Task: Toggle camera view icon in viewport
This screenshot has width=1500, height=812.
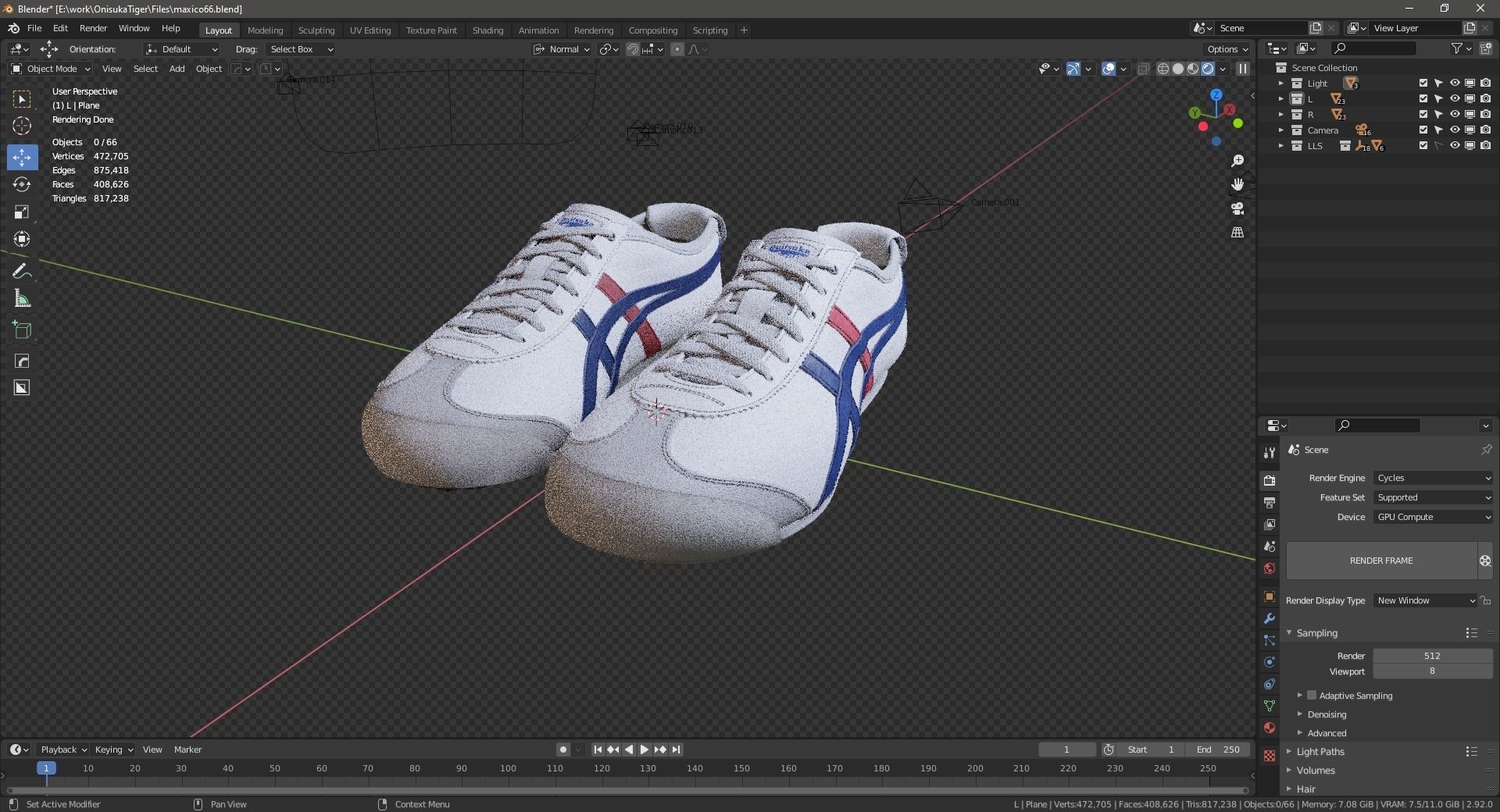Action: pos(1237,208)
